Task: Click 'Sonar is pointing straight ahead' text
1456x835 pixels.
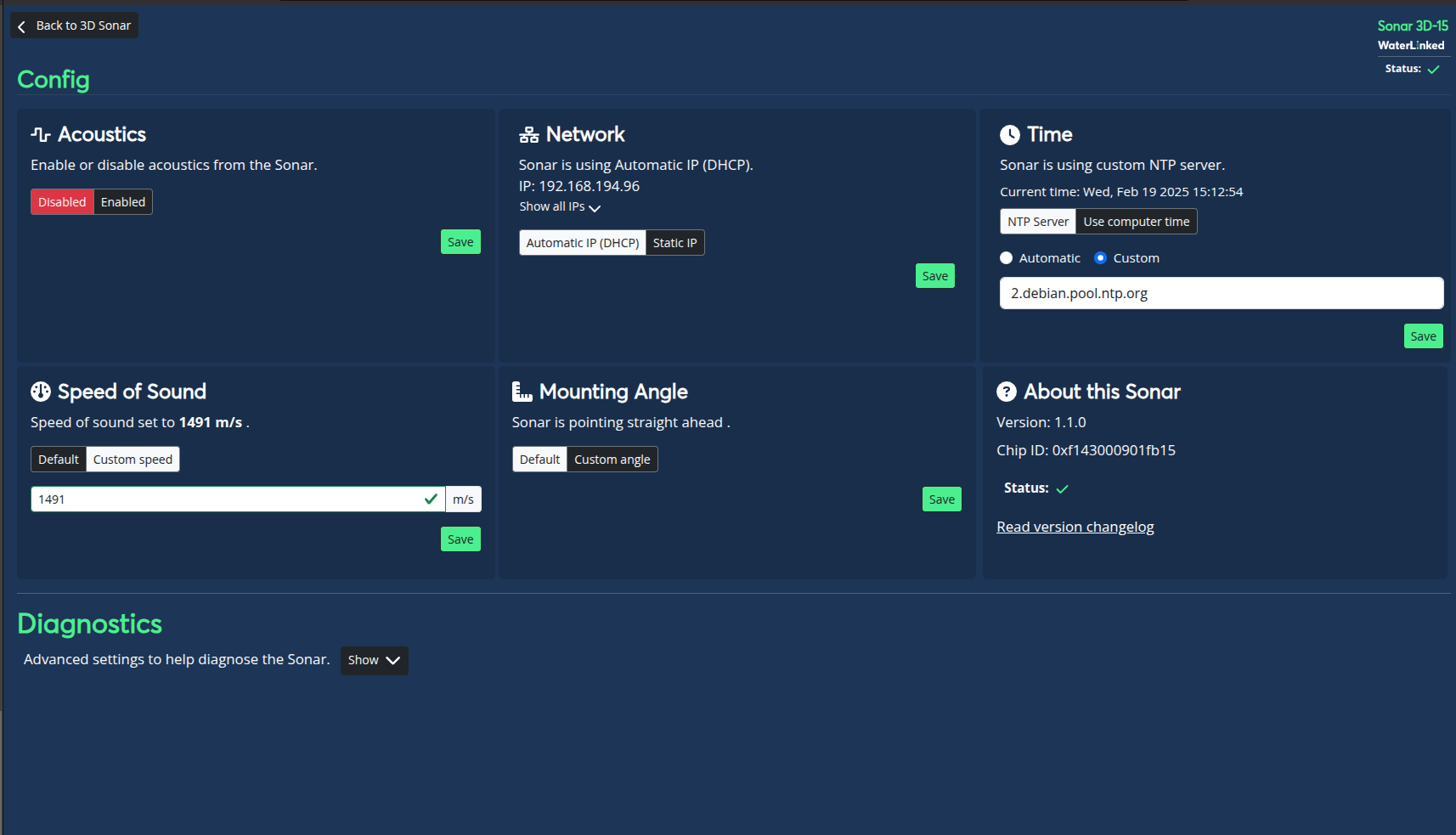Action: pos(621,422)
